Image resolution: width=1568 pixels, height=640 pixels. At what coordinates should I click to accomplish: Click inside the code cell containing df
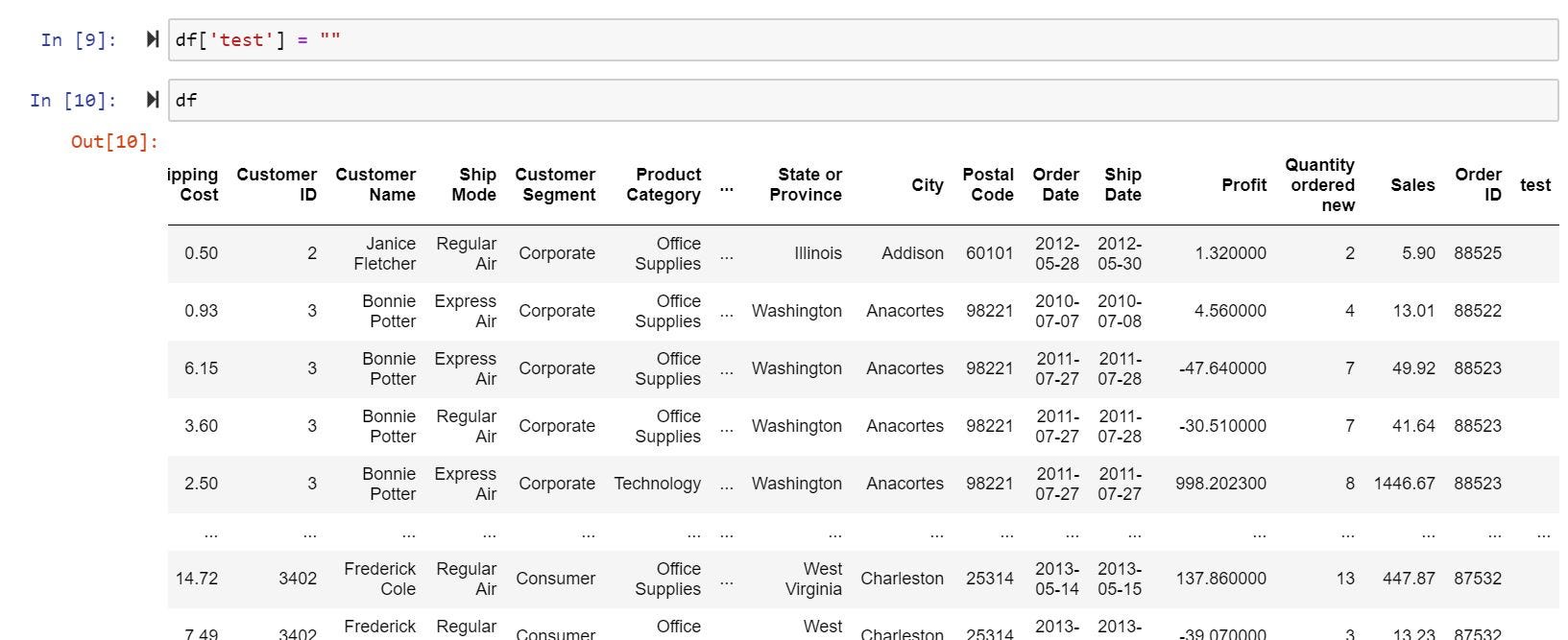863,101
